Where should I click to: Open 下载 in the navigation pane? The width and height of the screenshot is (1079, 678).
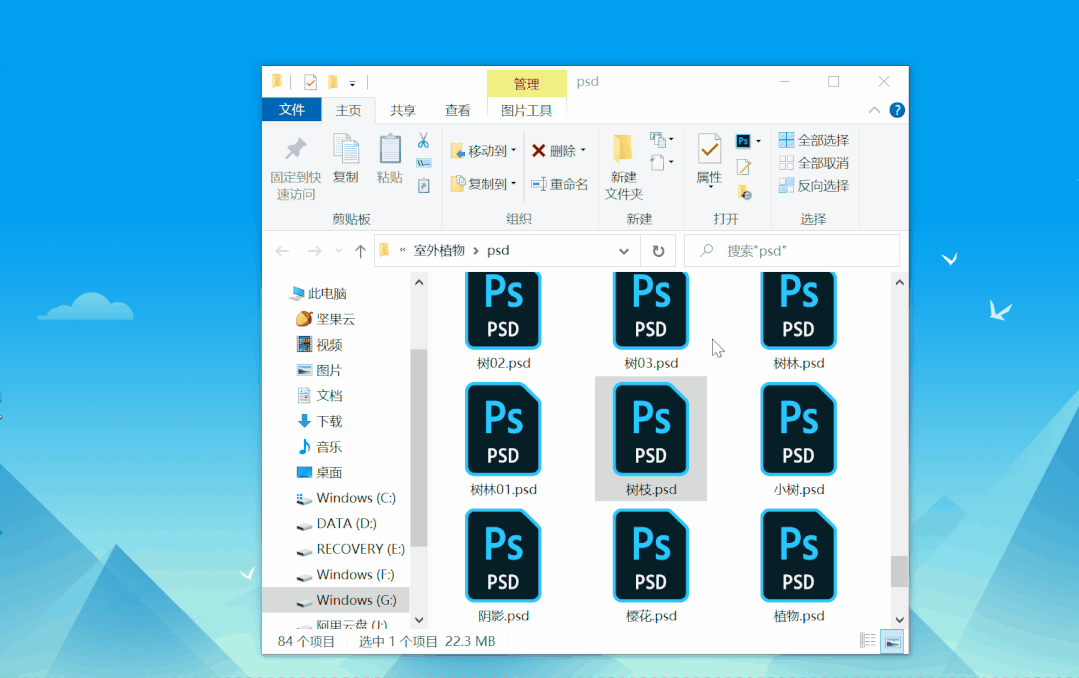(319, 421)
